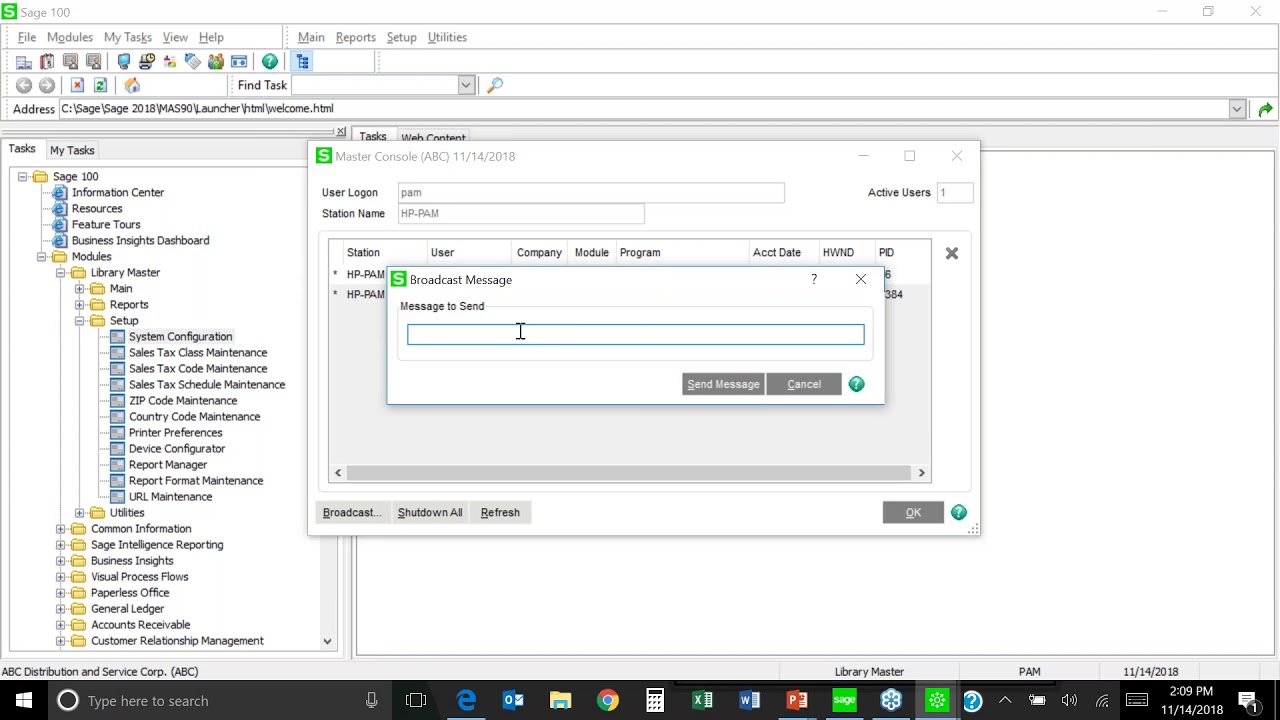Viewport: 1280px width, 720px height.
Task: Click the people group icon in toolbar
Action: [216, 62]
